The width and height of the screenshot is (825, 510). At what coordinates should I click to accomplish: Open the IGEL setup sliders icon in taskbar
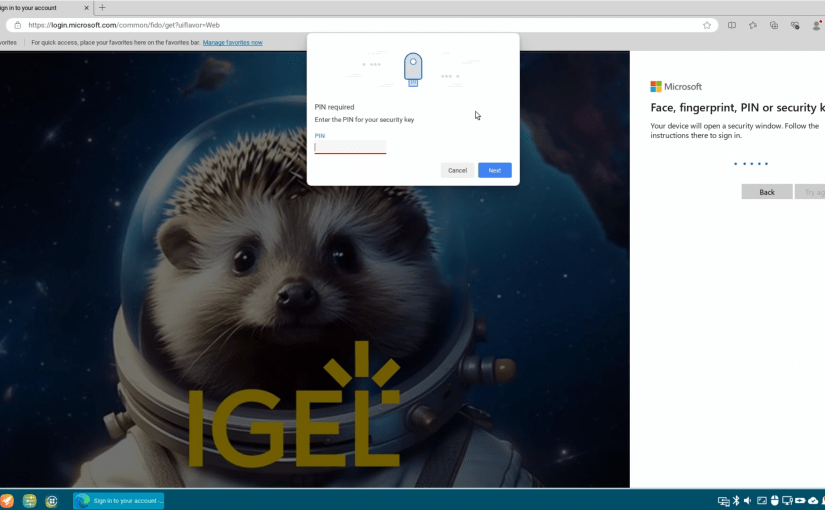click(30, 501)
